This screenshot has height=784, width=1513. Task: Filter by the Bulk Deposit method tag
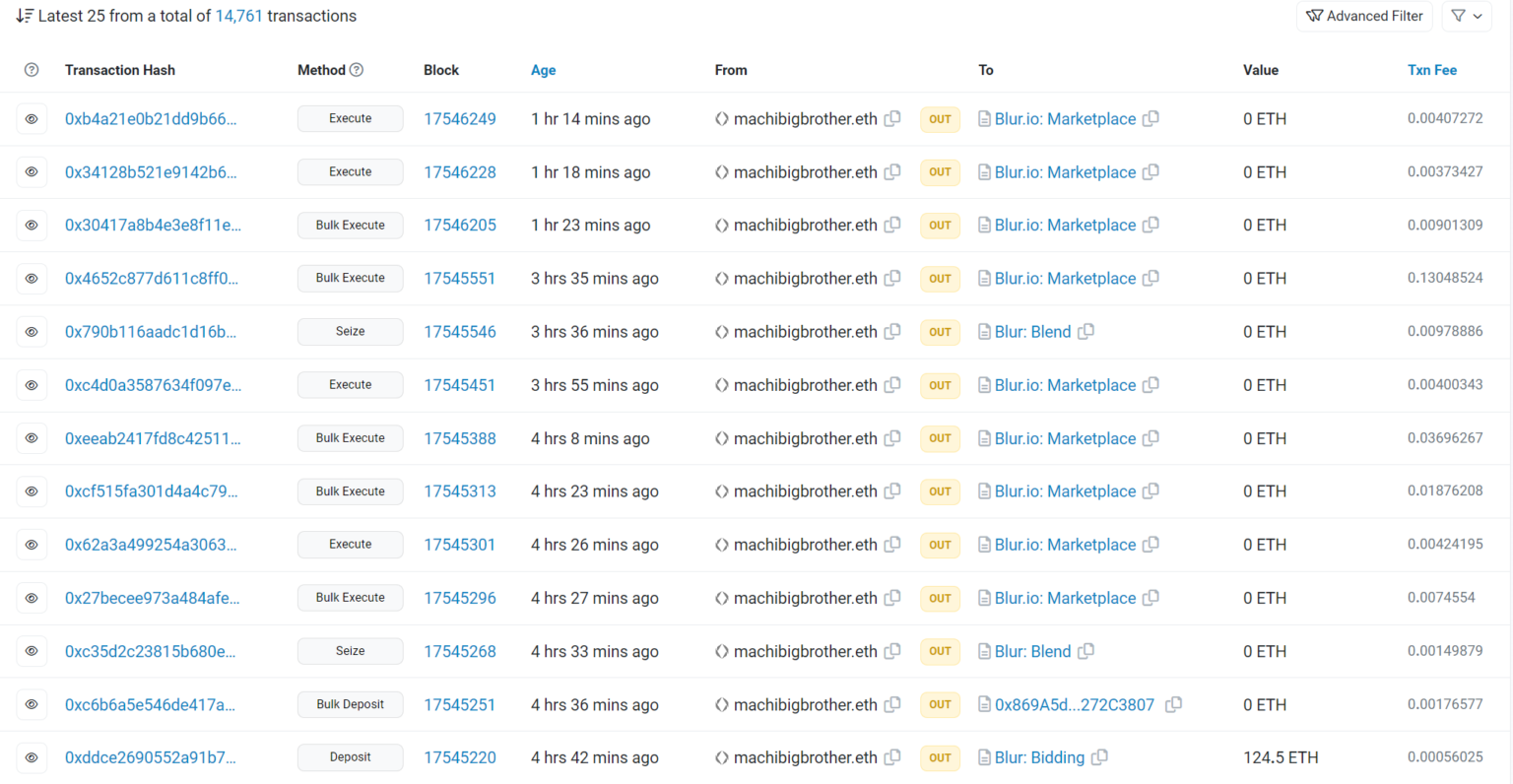click(x=350, y=704)
